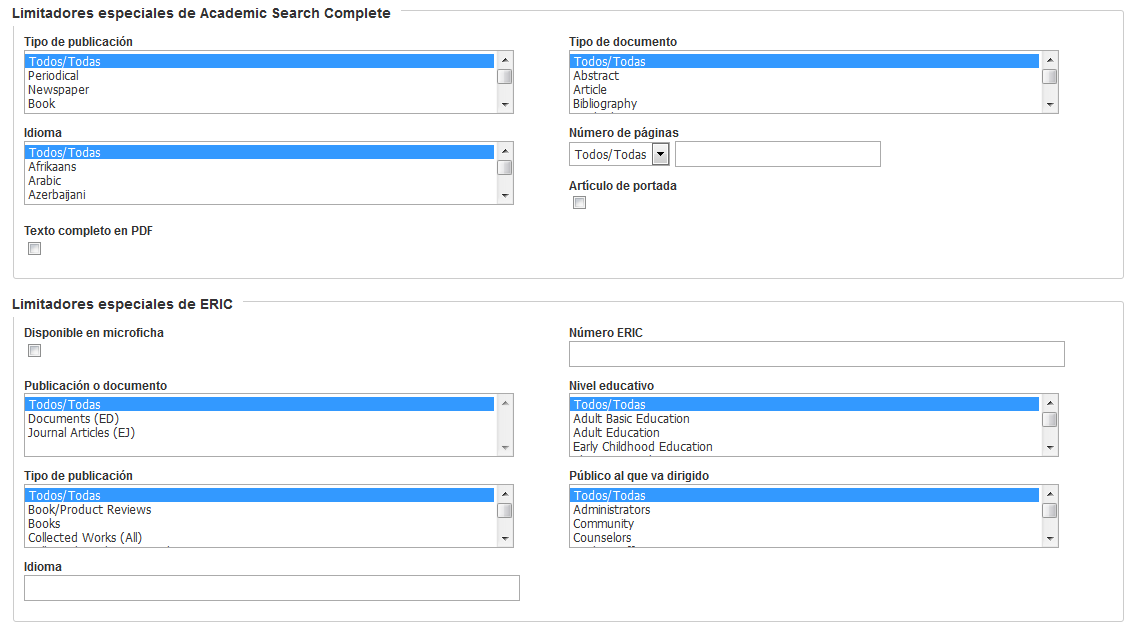This screenshot has width=1131, height=629.
Task: Click scrollbar thumb of Público al que va dirigido list
Action: coord(1050,511)
